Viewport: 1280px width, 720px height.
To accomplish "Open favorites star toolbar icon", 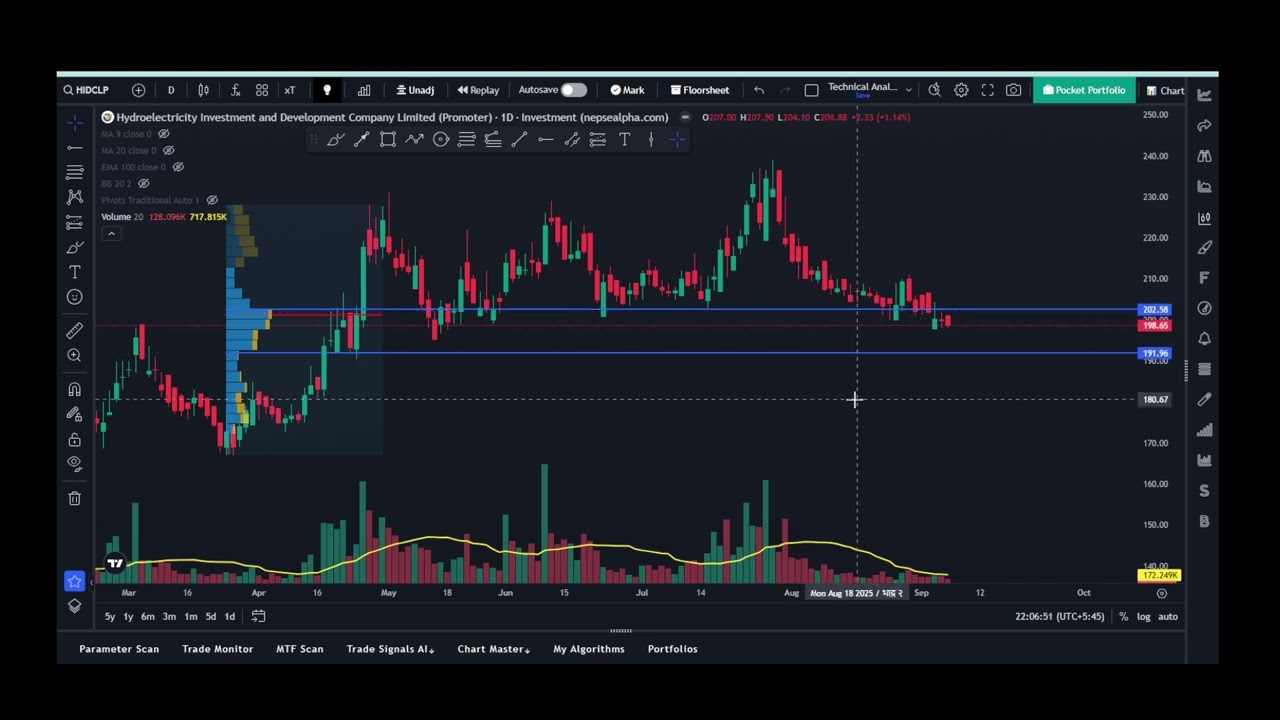I will coord(75,581).
